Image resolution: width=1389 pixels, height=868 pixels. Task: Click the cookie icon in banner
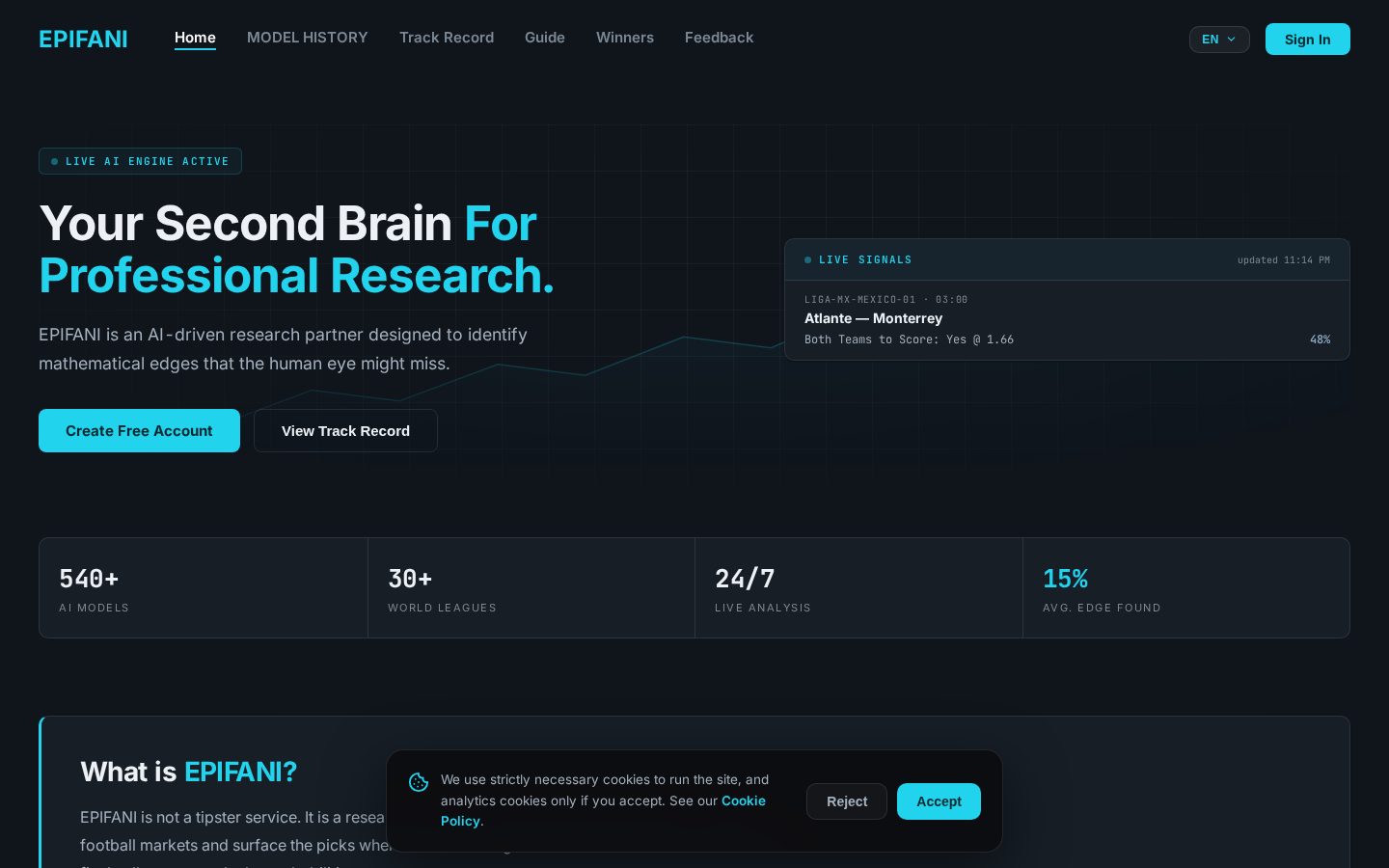pos(419,782)
